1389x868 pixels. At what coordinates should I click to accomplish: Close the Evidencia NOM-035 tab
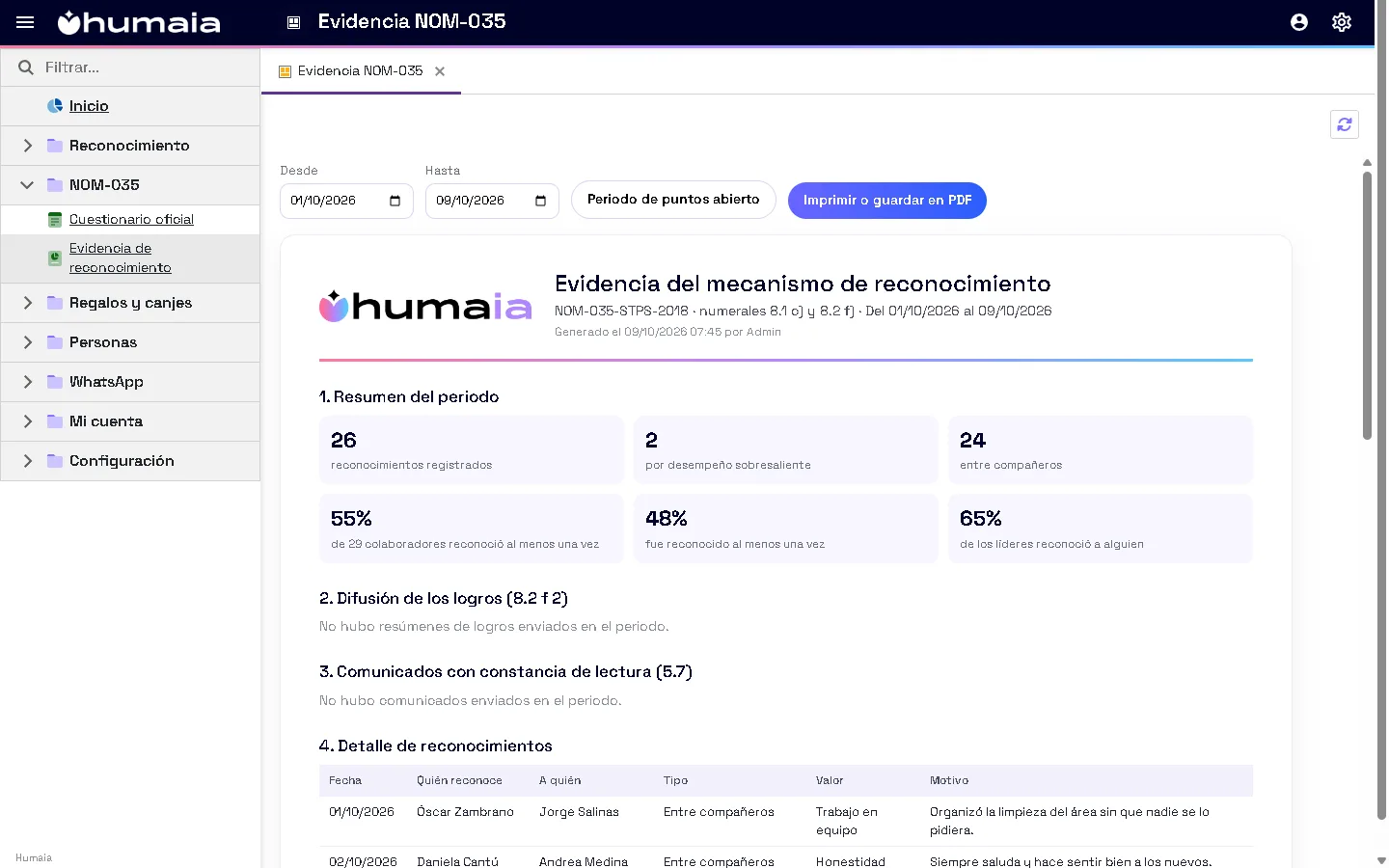point(440,71)
